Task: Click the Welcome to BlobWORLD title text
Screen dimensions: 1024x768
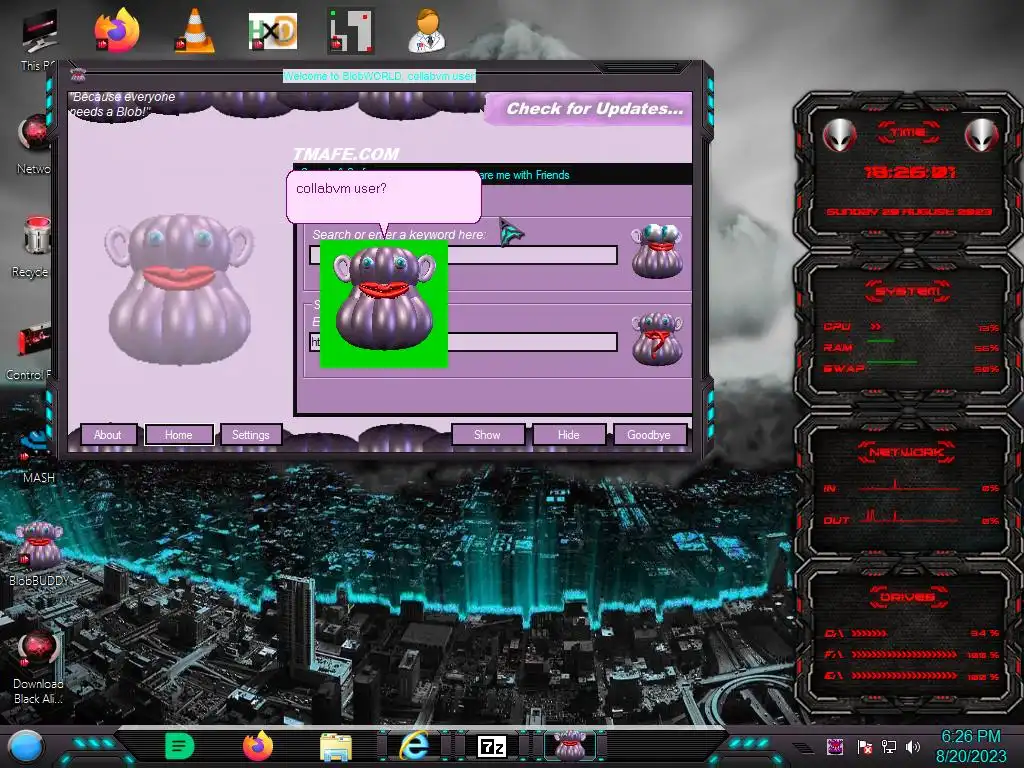Action: click(379, 76)
